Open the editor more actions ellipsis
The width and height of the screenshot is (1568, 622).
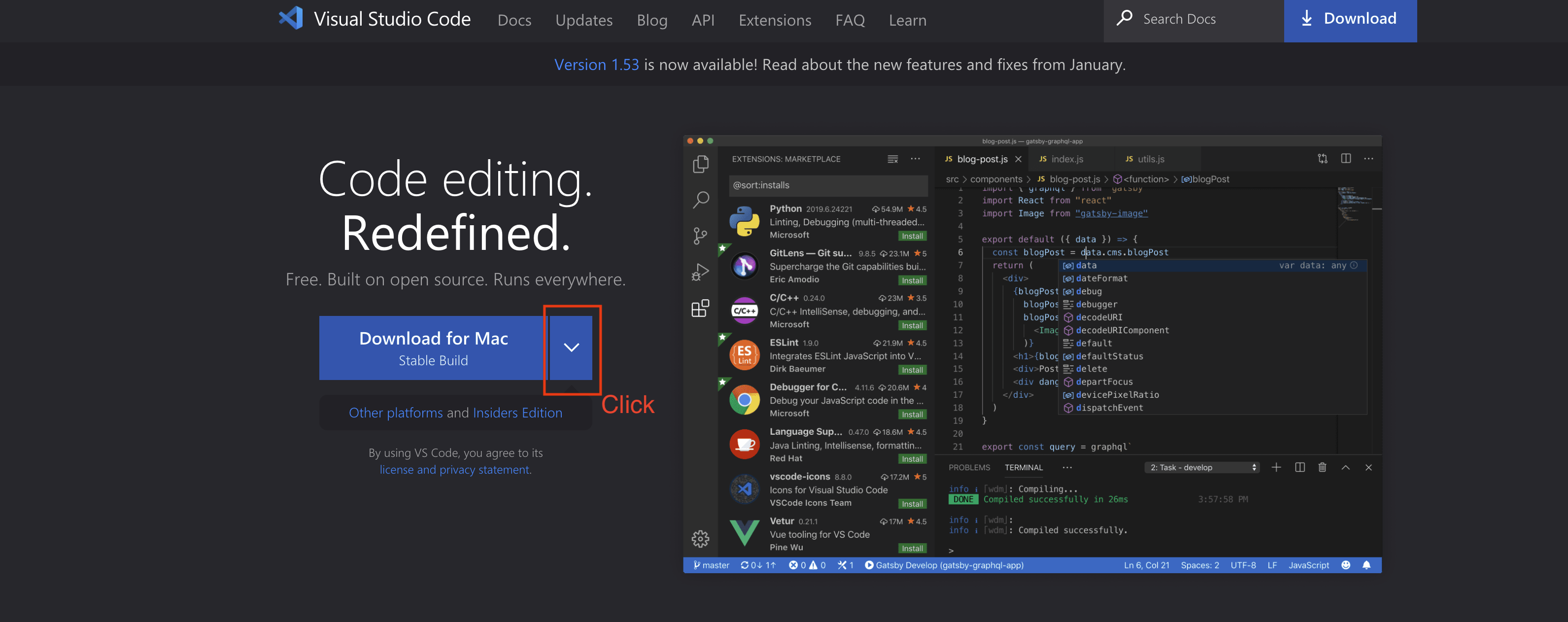[1368, 159]
